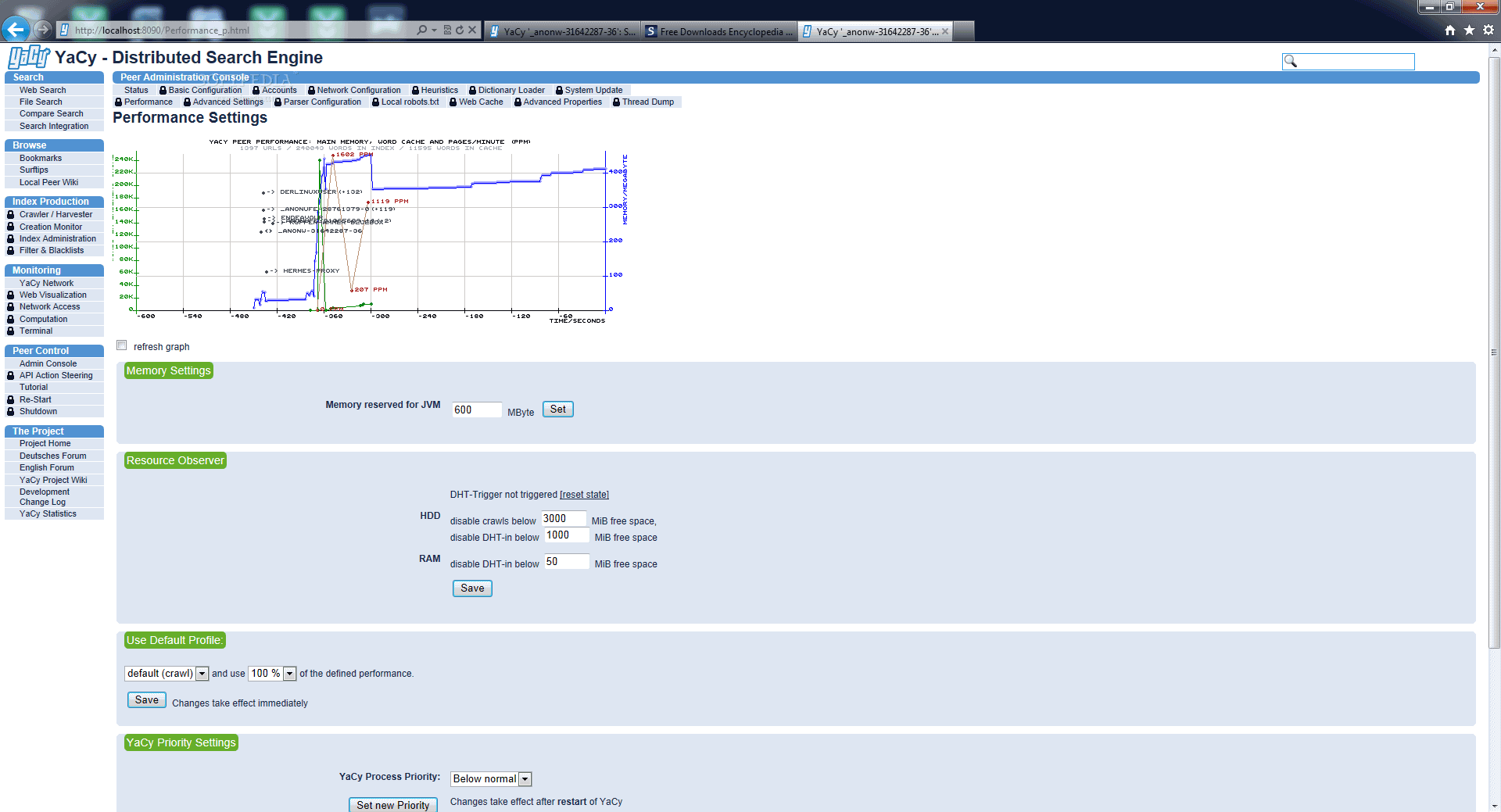Click the Memory reserved for JVM field
Screen dimensions: 1501x812
click(476, 410)
